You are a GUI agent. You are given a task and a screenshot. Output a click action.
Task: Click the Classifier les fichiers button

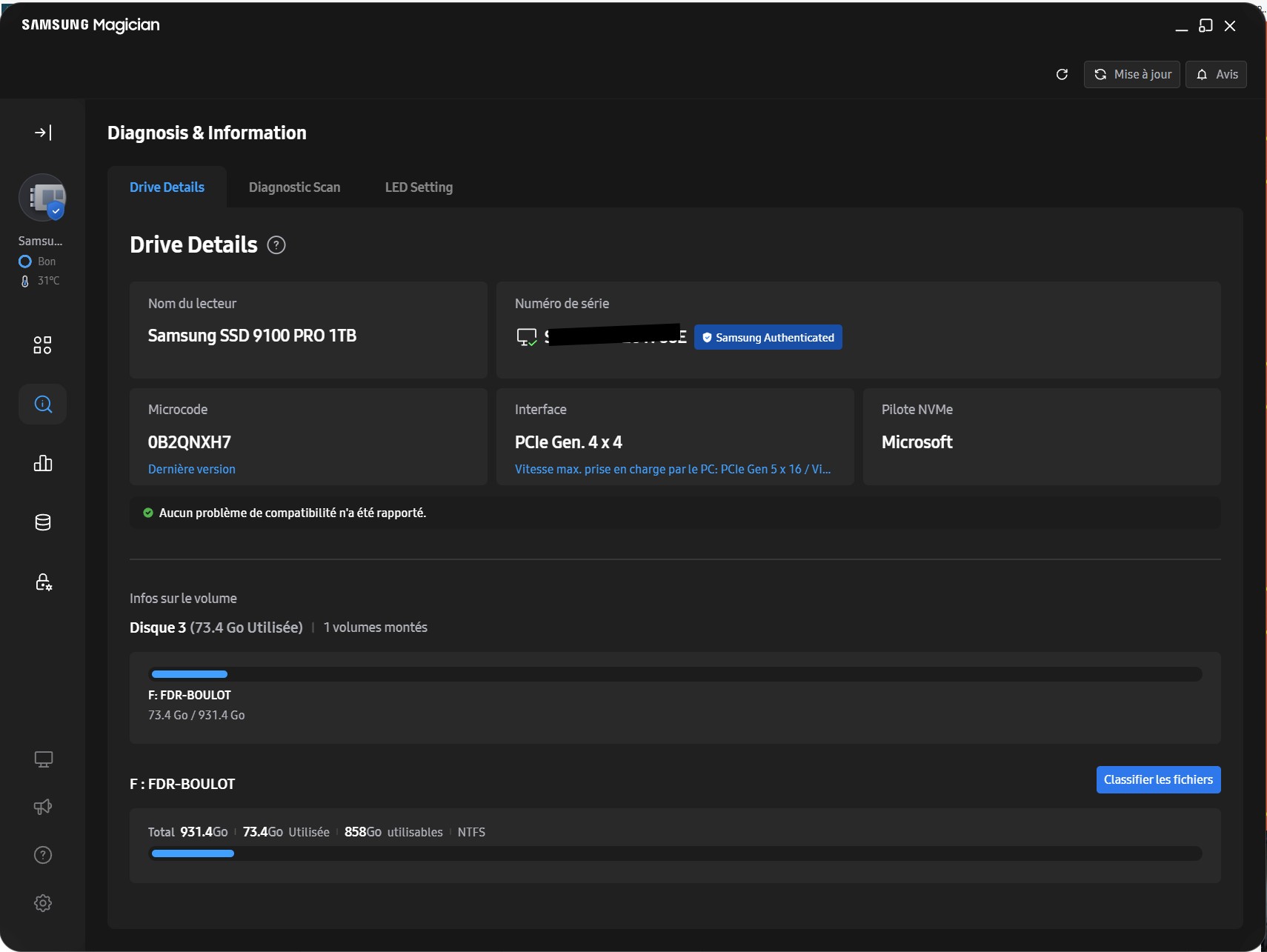[x=1158, y=779]
